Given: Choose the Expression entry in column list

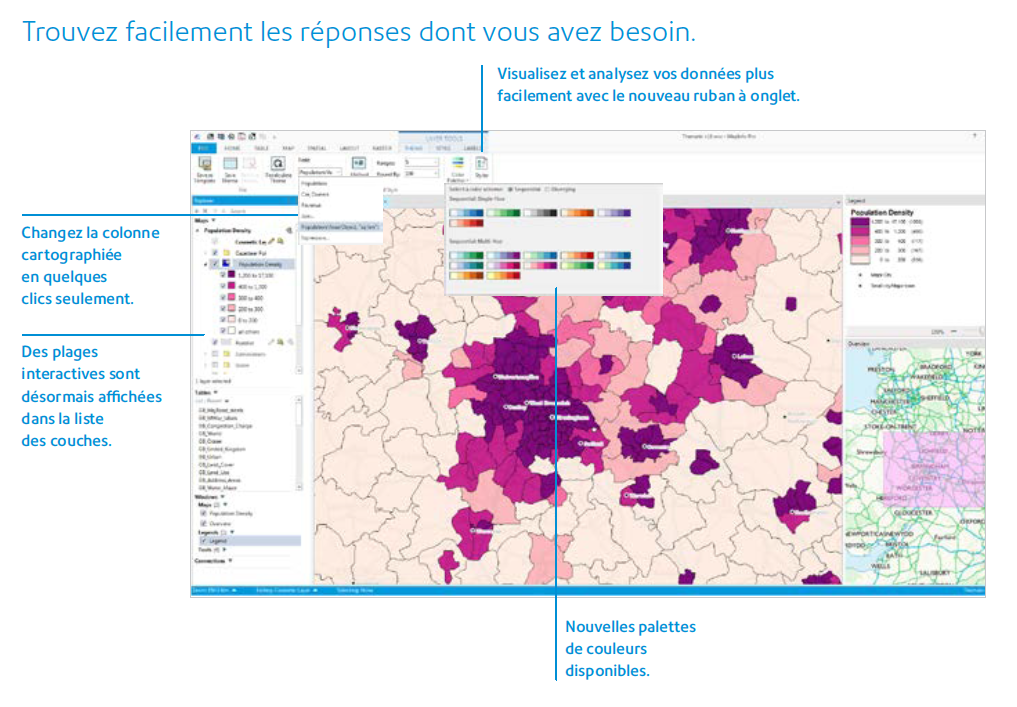Looking at the screenshot, I should 339,238.
